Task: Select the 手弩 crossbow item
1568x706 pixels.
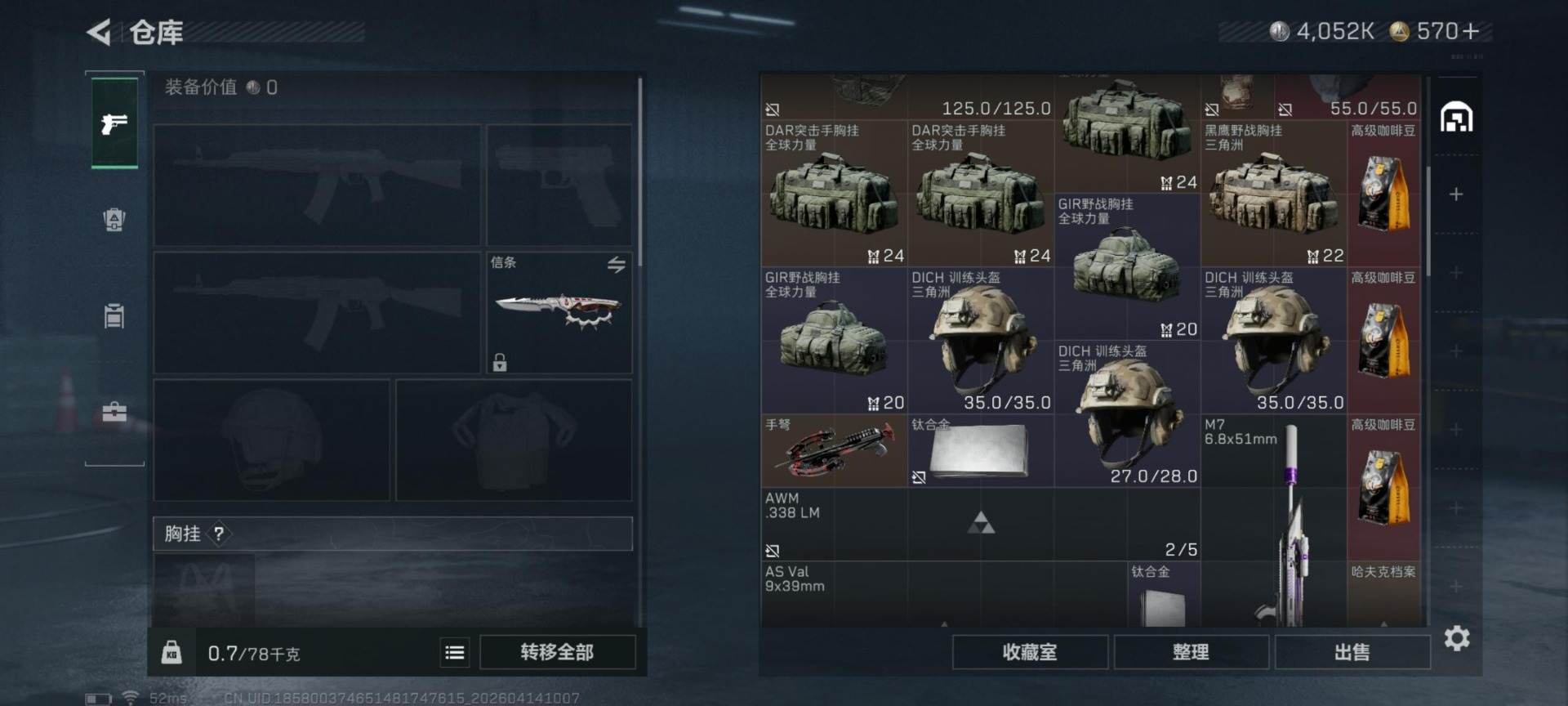Action: pyautogui.click(x=834, y=451)
